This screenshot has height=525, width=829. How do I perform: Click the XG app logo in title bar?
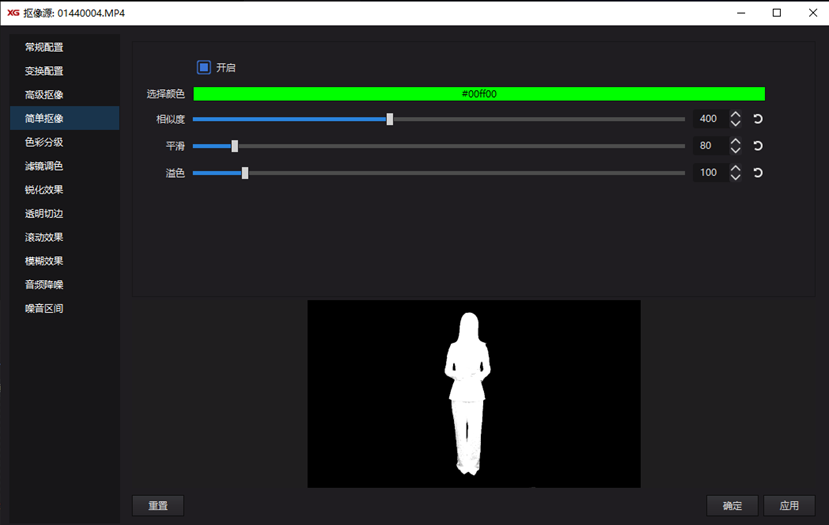coord(13,13)
